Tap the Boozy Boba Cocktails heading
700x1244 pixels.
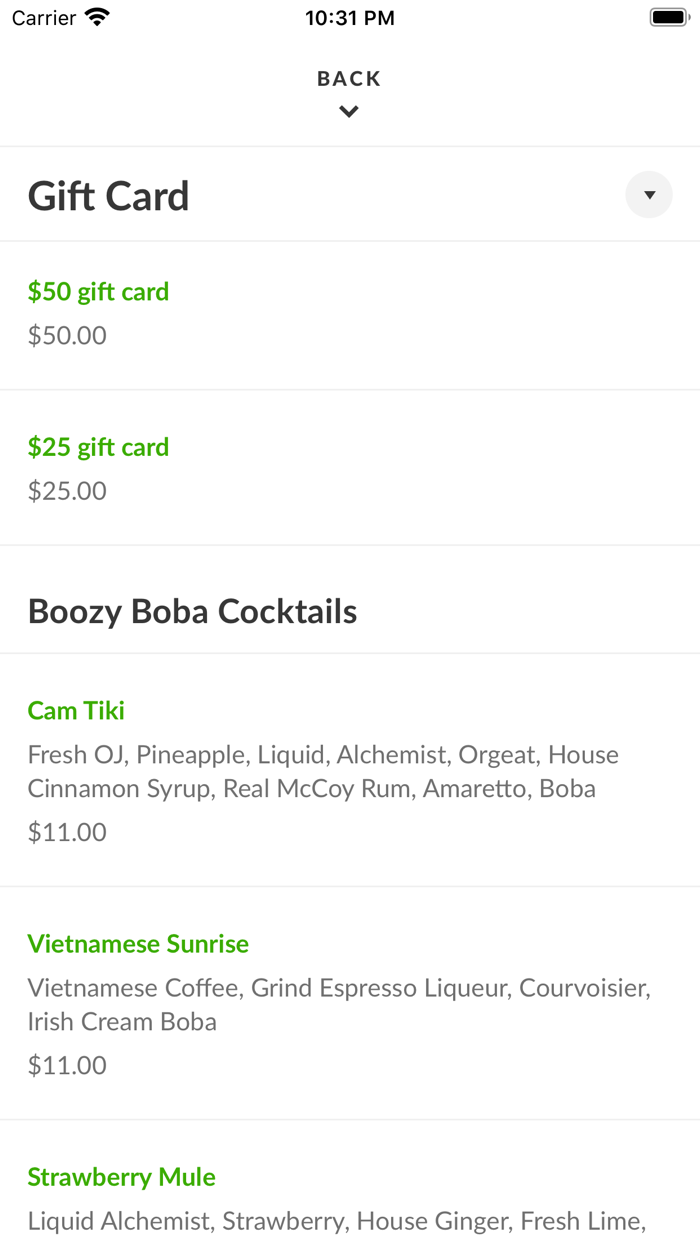click(x=192, y=611)
